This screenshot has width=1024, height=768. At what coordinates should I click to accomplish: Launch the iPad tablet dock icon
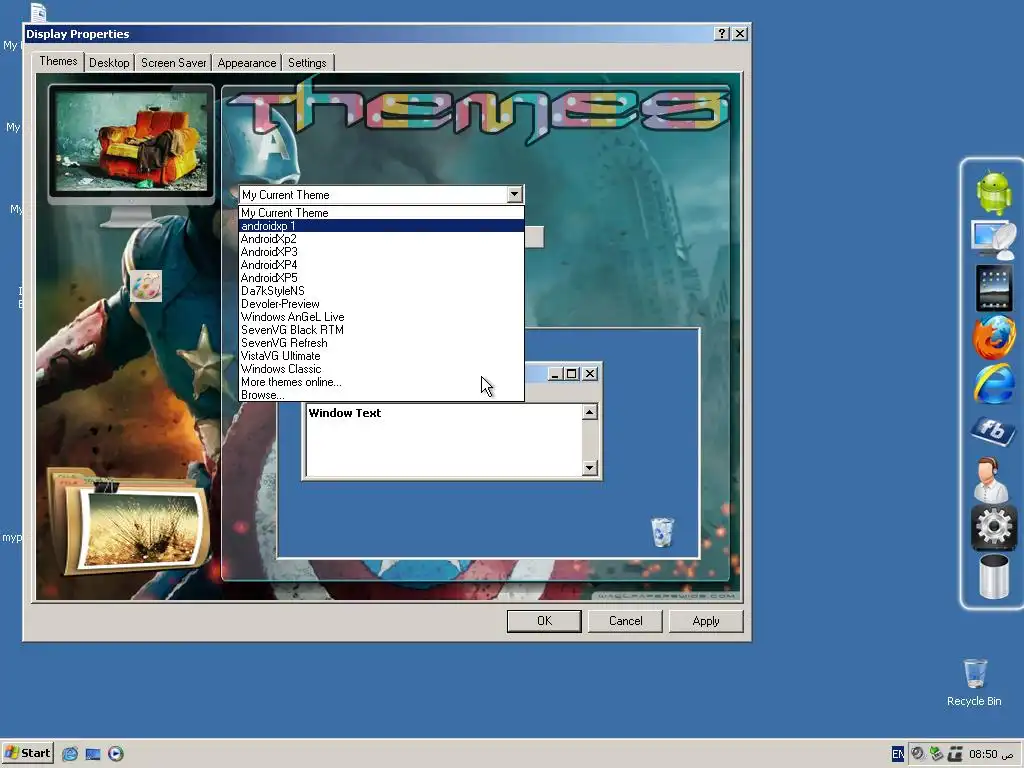993,288
